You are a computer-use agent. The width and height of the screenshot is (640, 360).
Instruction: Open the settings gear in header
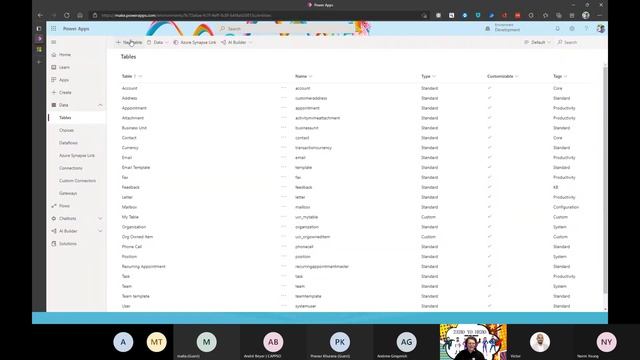point(572,29)
